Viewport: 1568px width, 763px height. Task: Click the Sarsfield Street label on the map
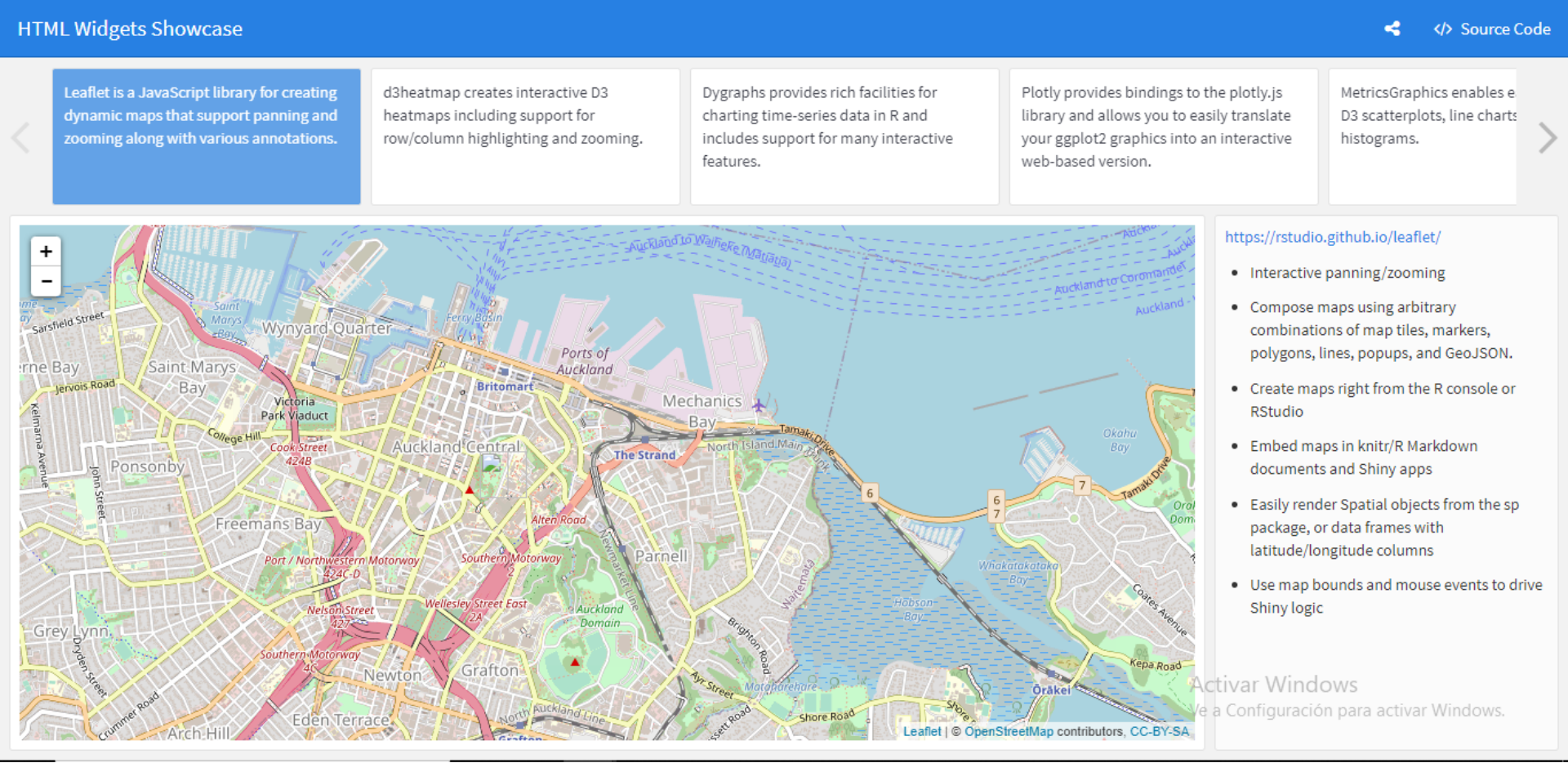pyautogui.click(x=69, y=322)
